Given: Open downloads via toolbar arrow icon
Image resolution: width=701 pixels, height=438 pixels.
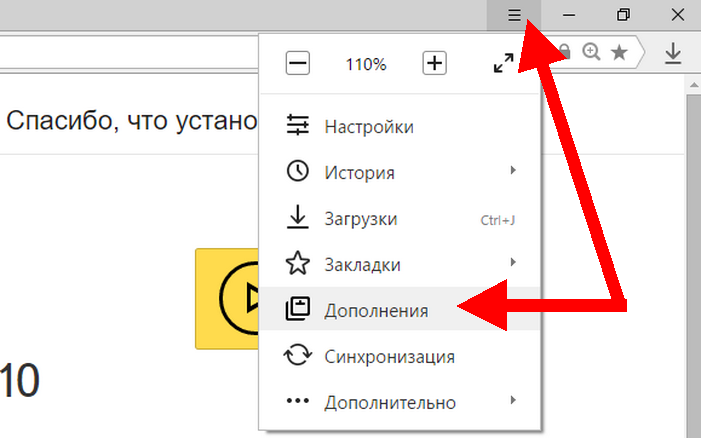Looking at the screenshot, I should (x=673, y=54).
